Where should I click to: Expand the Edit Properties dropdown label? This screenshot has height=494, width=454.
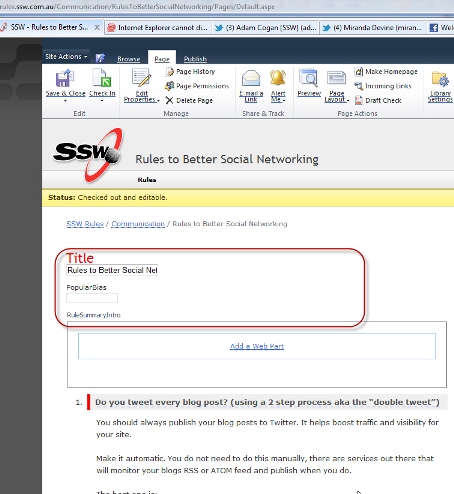(x=142, y=97)
